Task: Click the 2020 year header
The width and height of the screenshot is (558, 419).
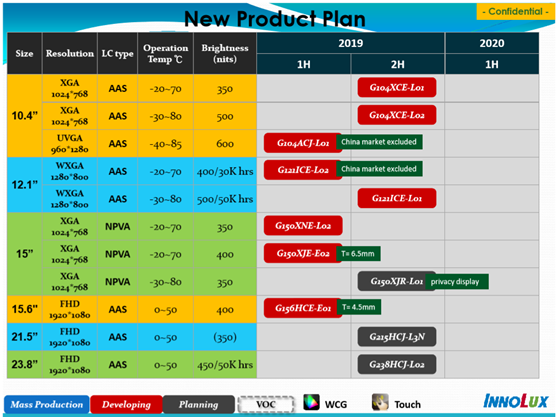Action: 492,43
